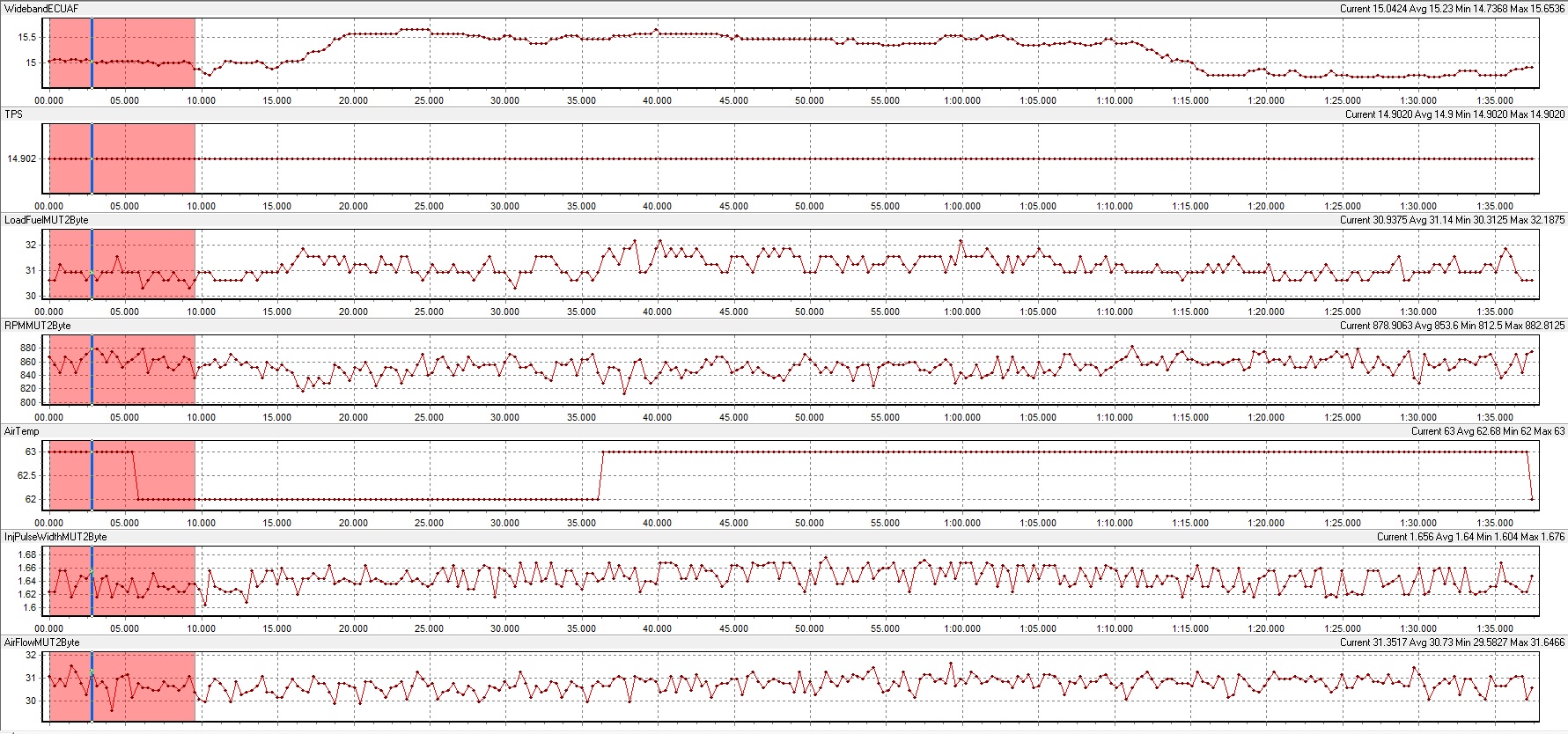
Task: Click the 20.000 time label under TPS graph
Action: point(353,206)
